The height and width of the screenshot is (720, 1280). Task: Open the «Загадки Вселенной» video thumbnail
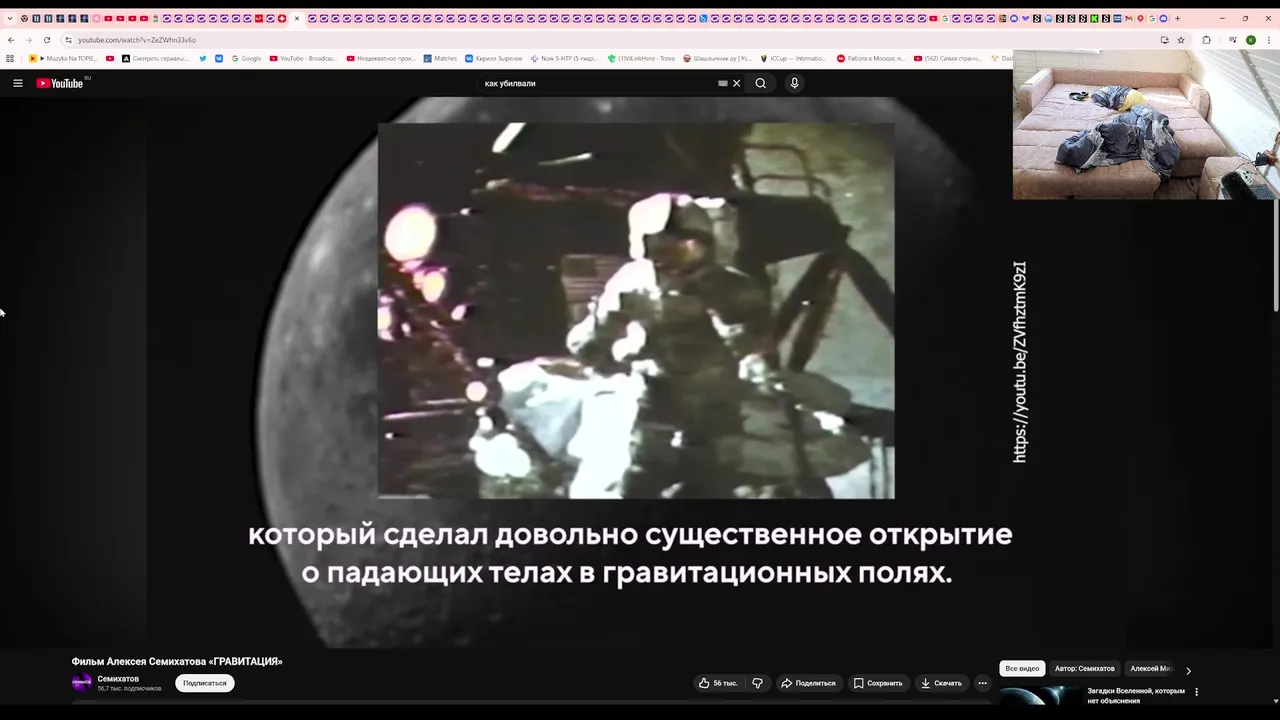pyautogui.click(x=1040, y=697)
